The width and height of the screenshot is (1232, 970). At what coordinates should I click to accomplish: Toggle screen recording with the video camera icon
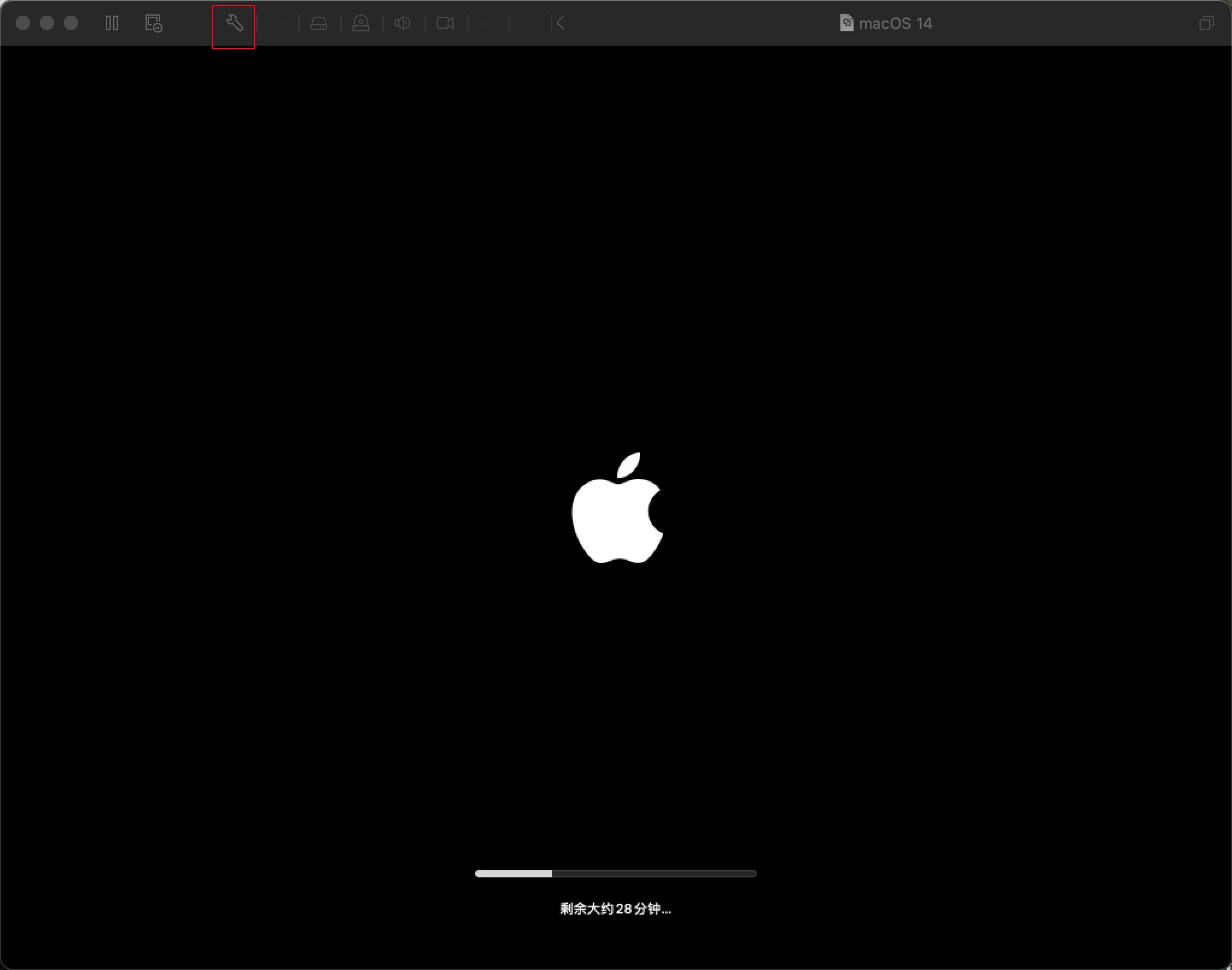(x=445, y=23)
